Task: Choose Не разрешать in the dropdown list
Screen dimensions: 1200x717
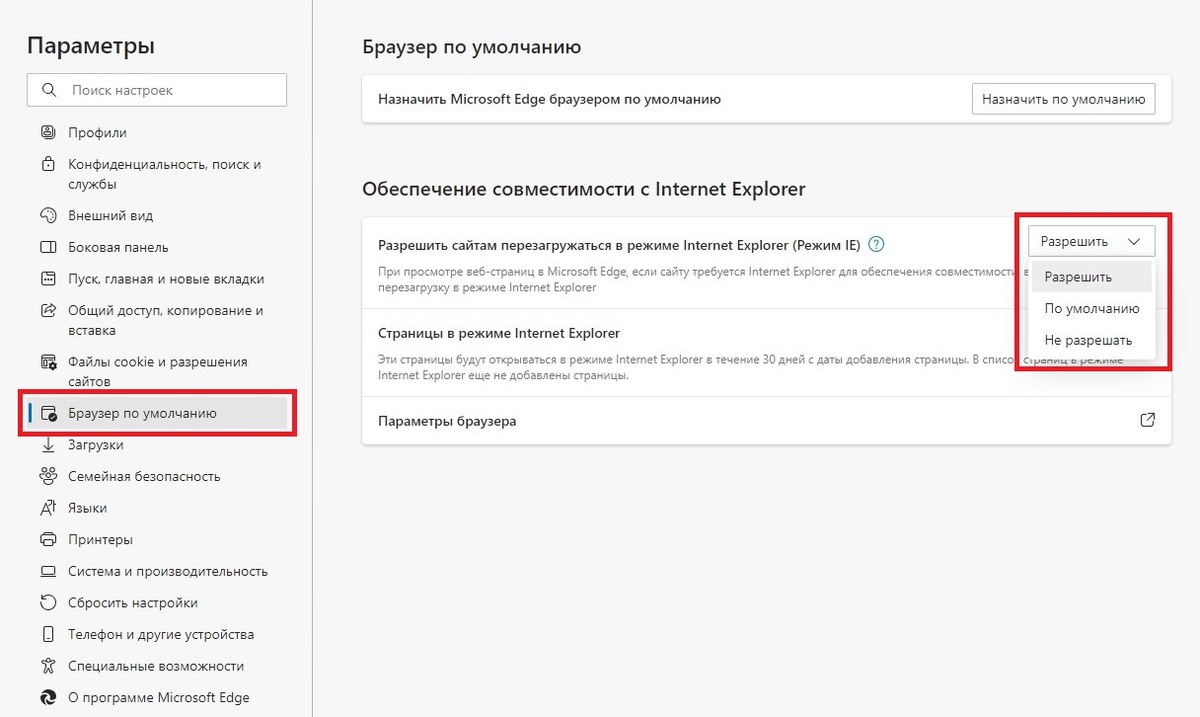Action: coord(1092,340)
